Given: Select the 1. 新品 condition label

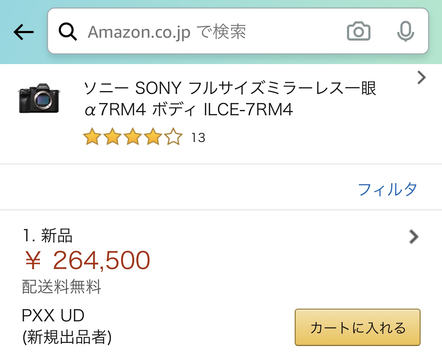Looking at the screenshot, I should [x=48, y=236].
